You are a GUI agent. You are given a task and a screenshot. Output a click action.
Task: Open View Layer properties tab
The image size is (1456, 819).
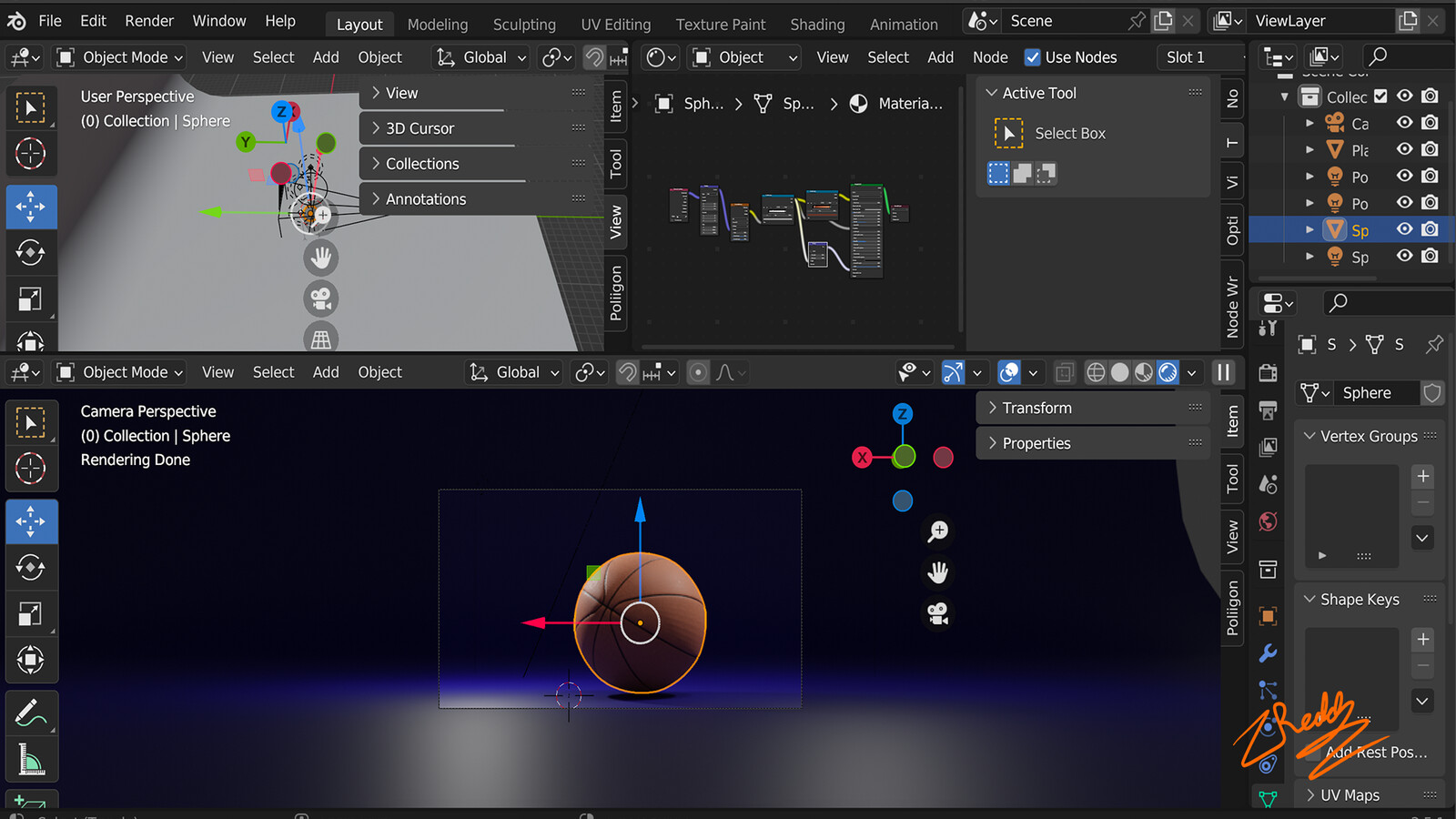click(x=1268, y=448)
